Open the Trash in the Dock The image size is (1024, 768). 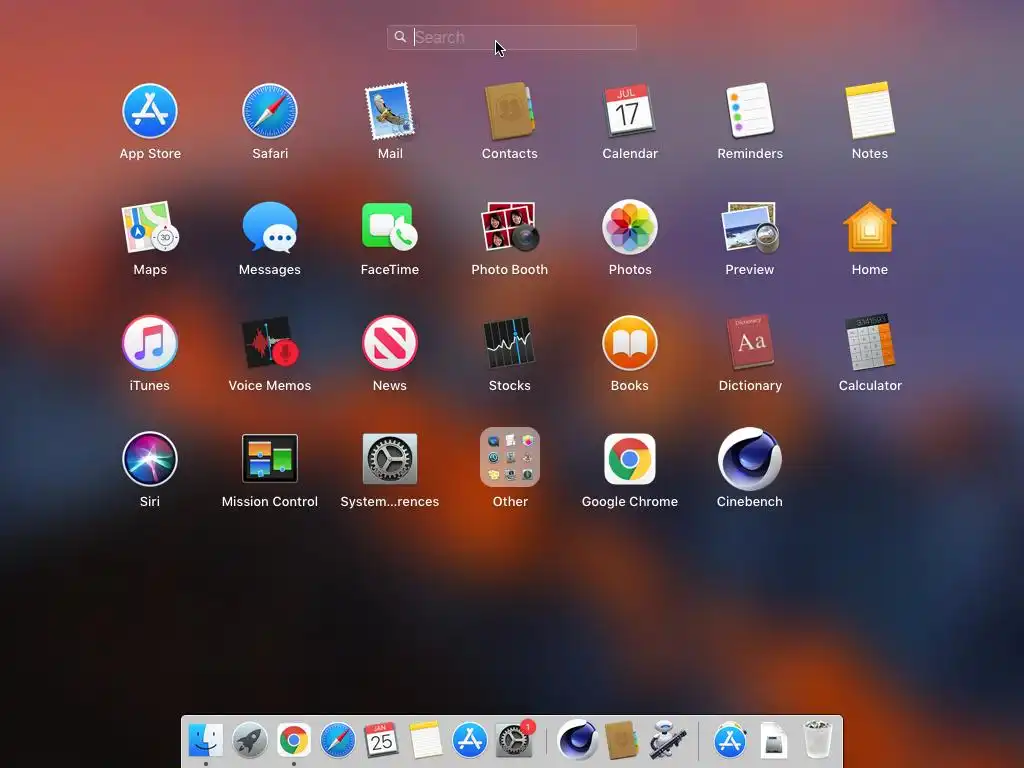[818, 740]
